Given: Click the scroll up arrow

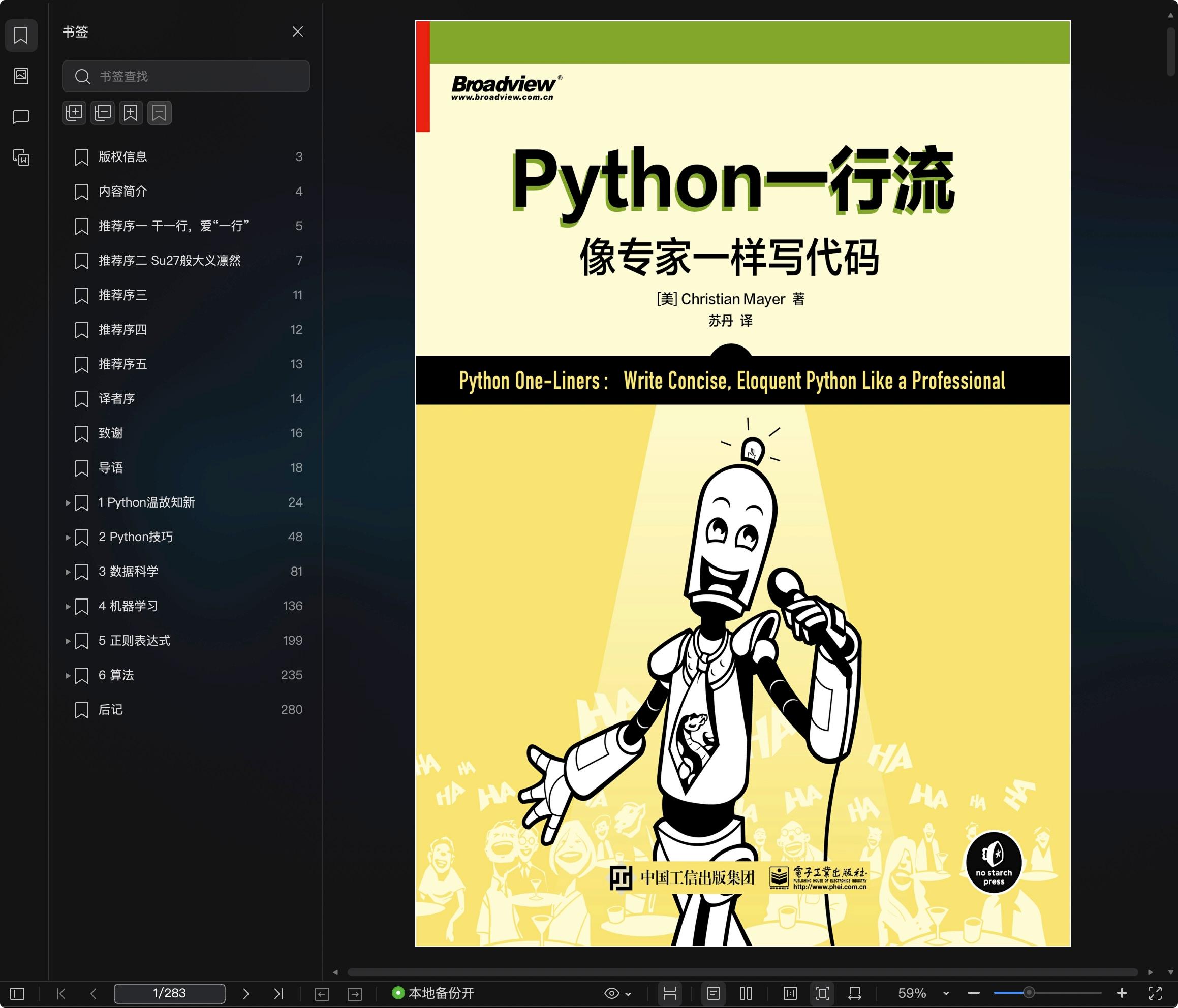Looking at the screenshot, I should tap(1170, 15).
